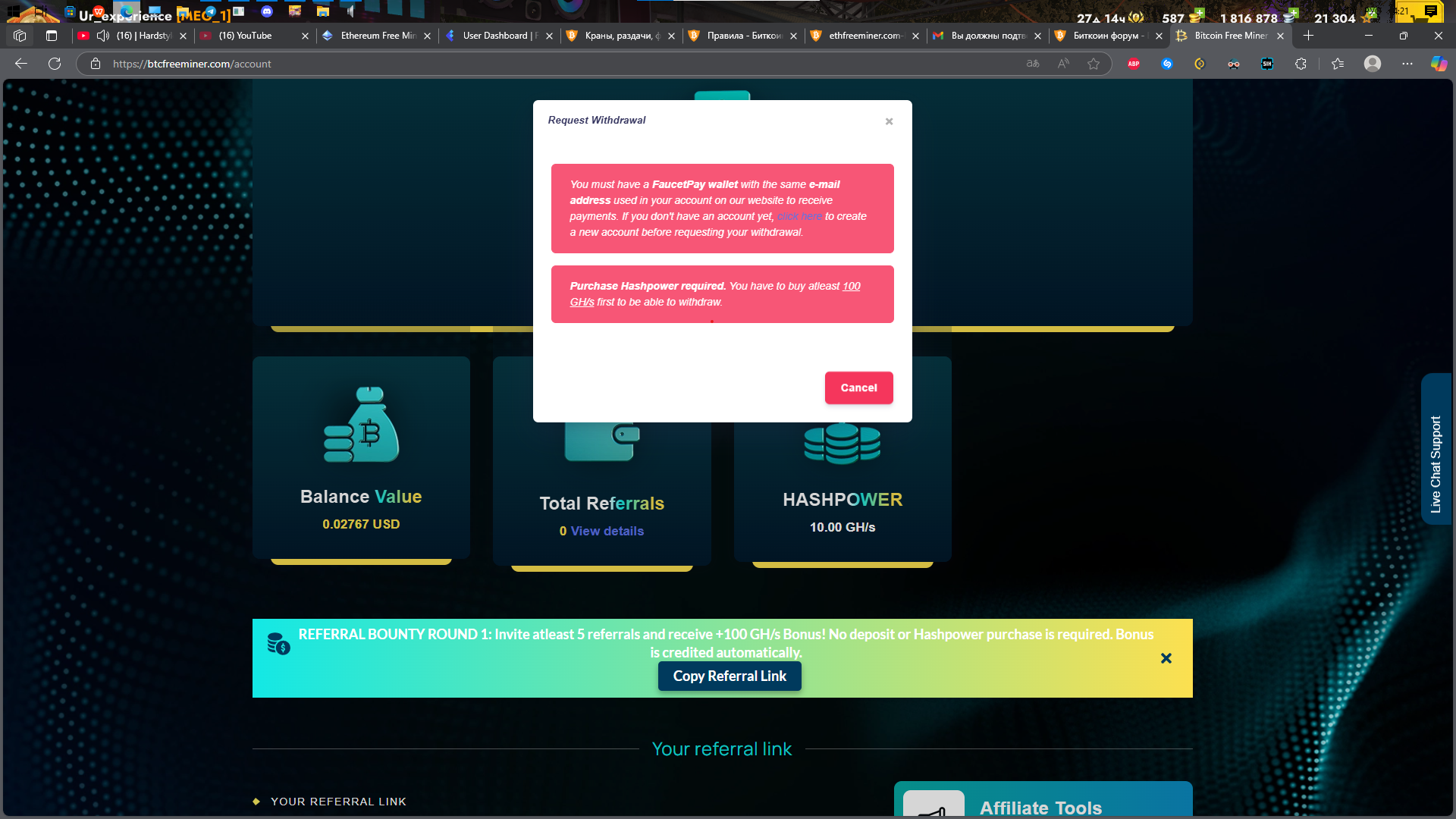Open the 'click here' FaucetPay link

(799, 216)
